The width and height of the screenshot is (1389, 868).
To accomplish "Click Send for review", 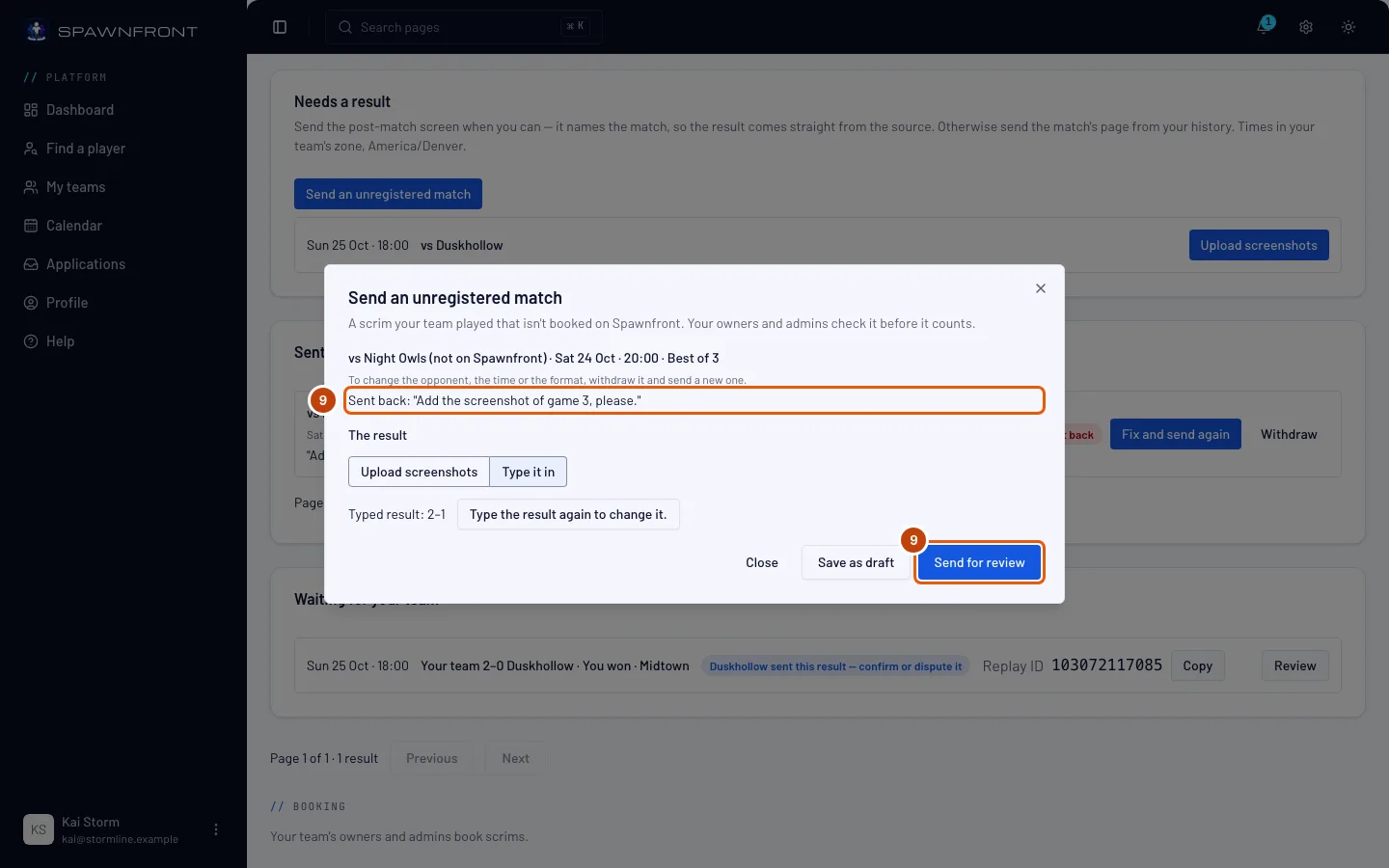I will (x=979, y=562).
